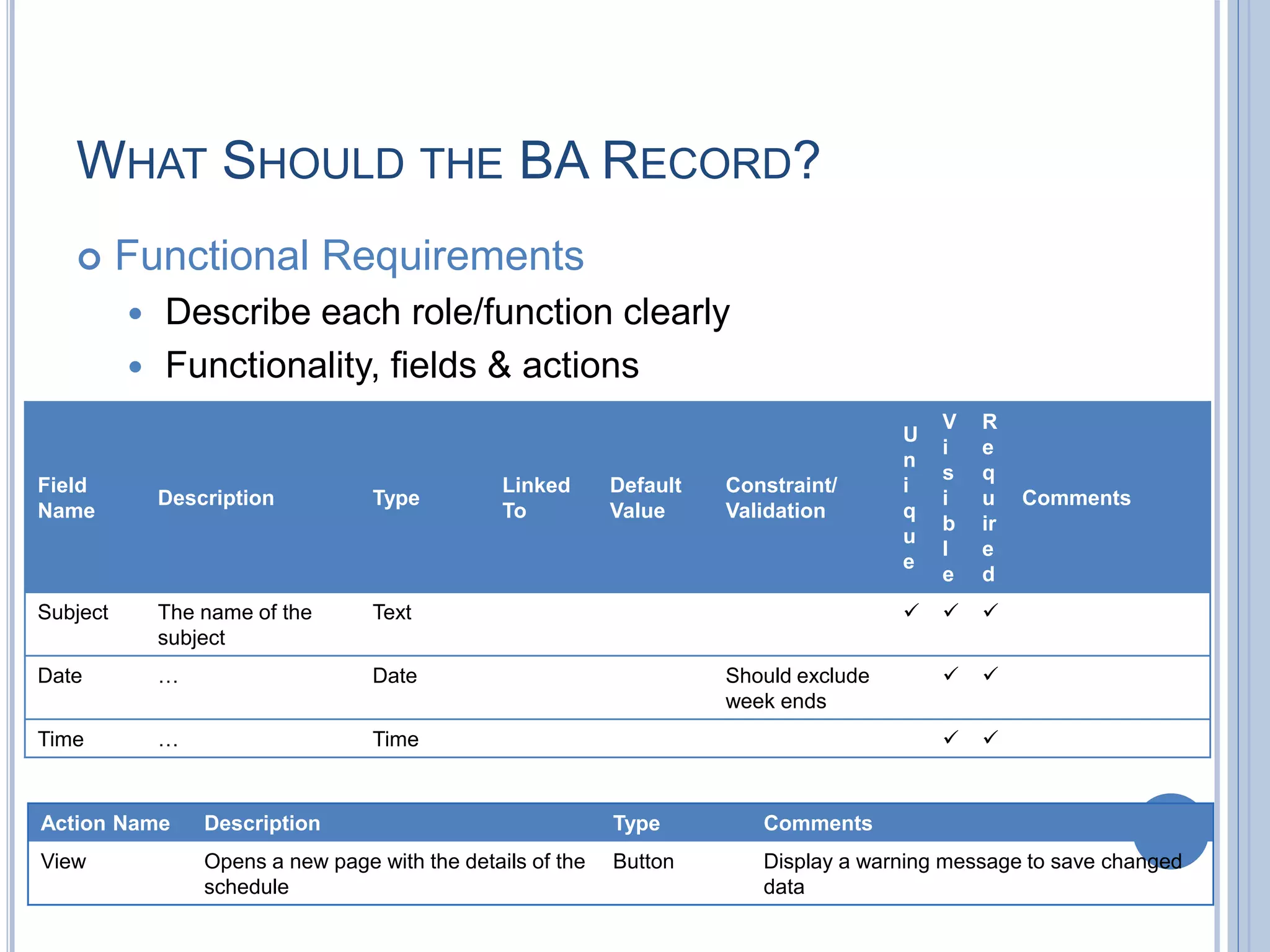
Task: Click the 'Date' type cell
Action: tap(394, 676)
